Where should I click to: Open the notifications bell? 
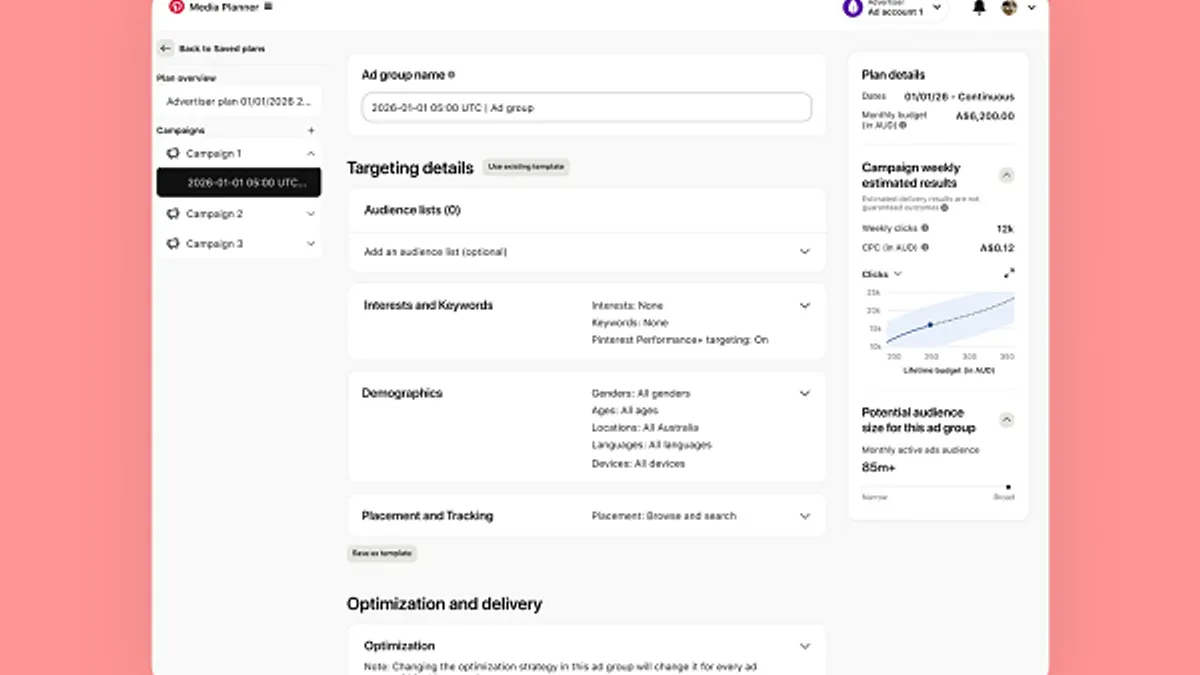point(979,8)
